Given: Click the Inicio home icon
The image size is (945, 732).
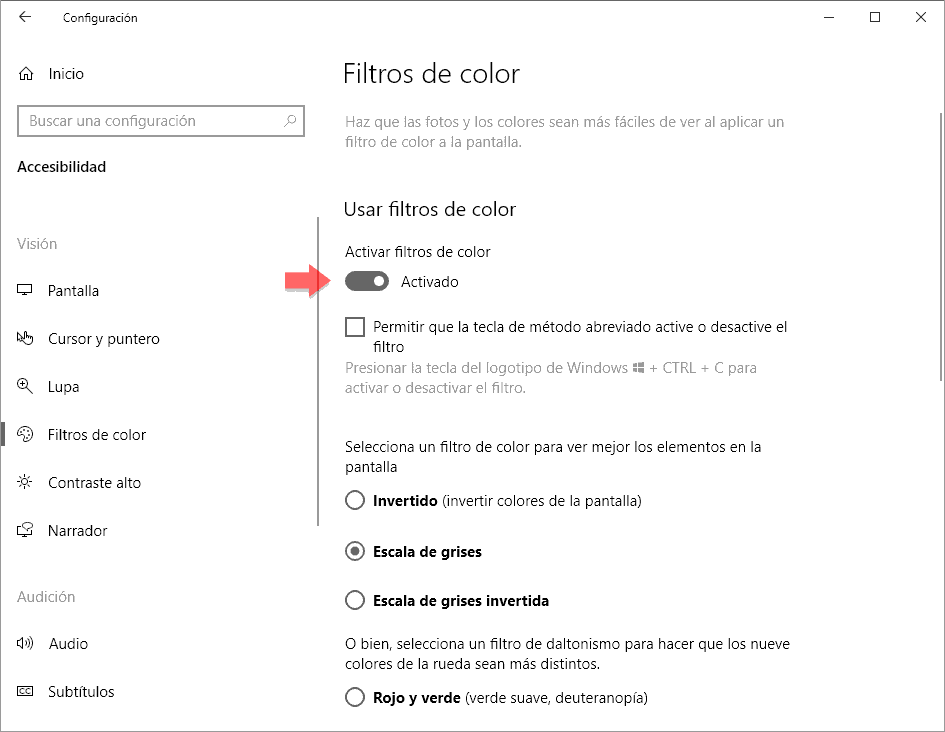Looking at the screenshot, I should click(x=26, y=74).
